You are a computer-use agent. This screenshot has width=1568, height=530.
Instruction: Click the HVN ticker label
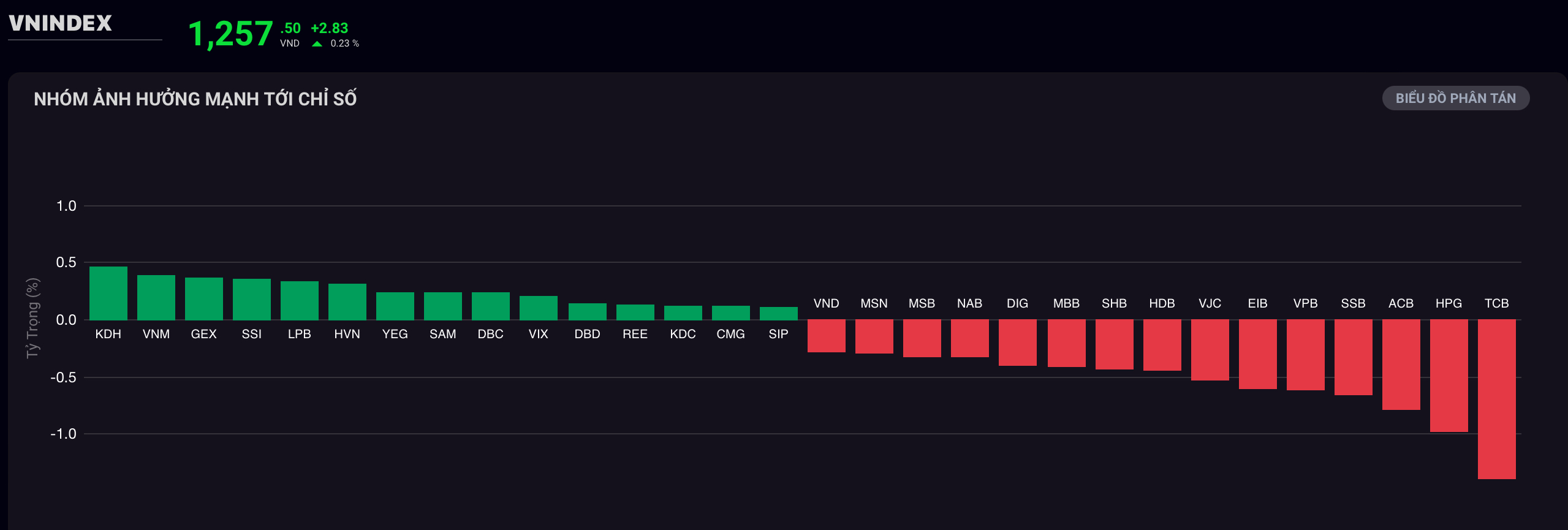[x=347, y=334]
